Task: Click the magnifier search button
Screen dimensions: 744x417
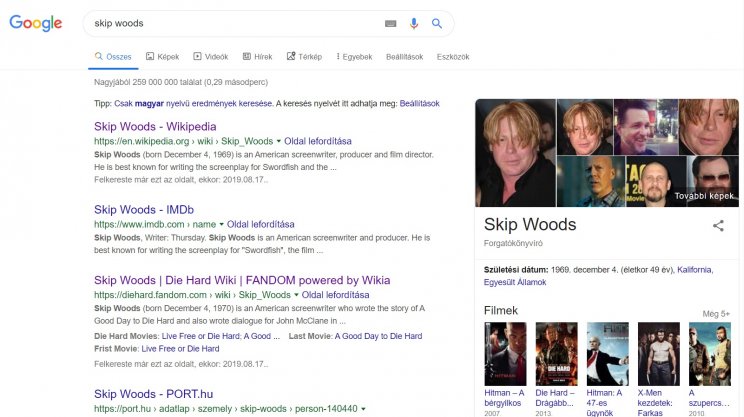Action: (437, 23)
